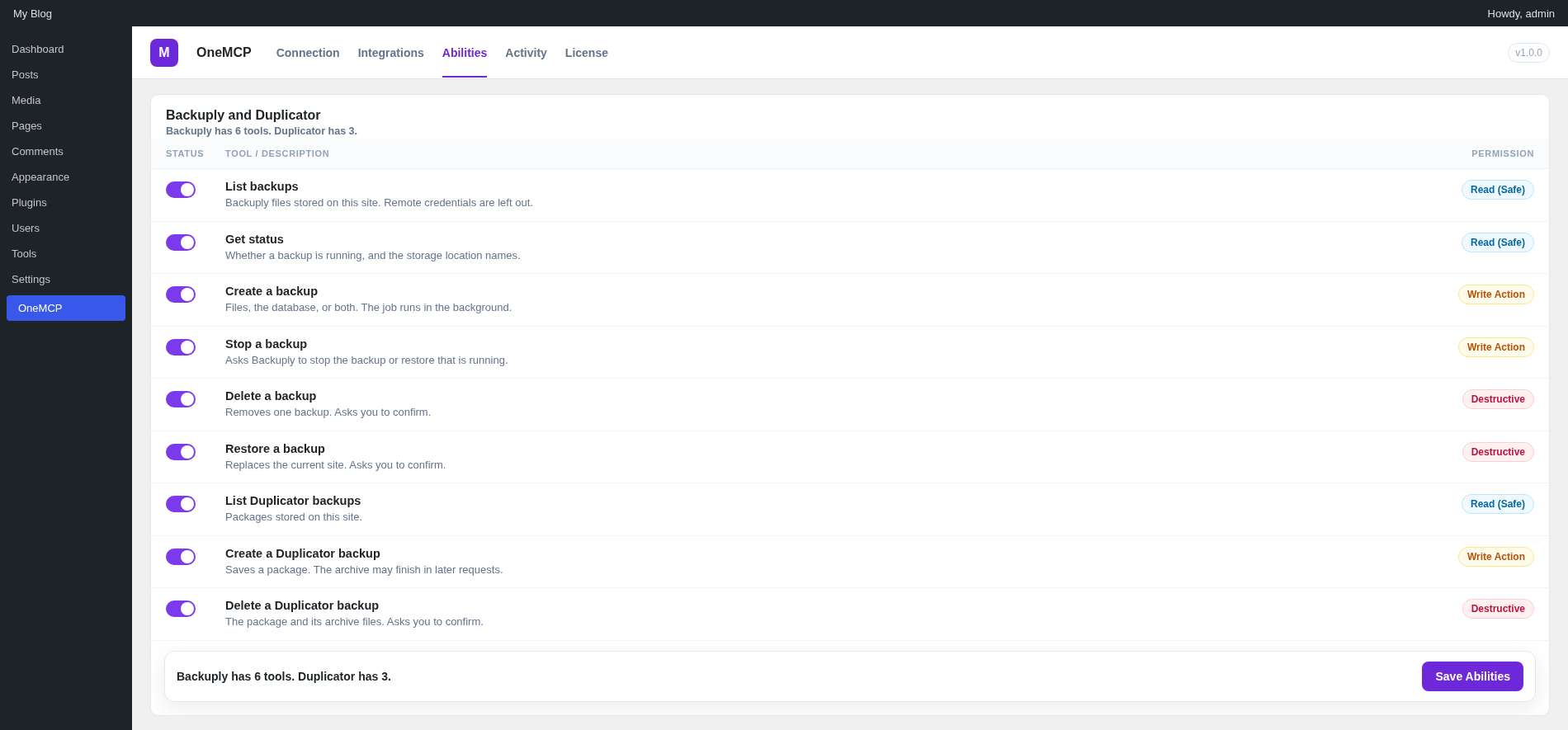The image size is (1568, 730).
Task: Save the abilities with Save Abilities button
Action: point(1472,676)
